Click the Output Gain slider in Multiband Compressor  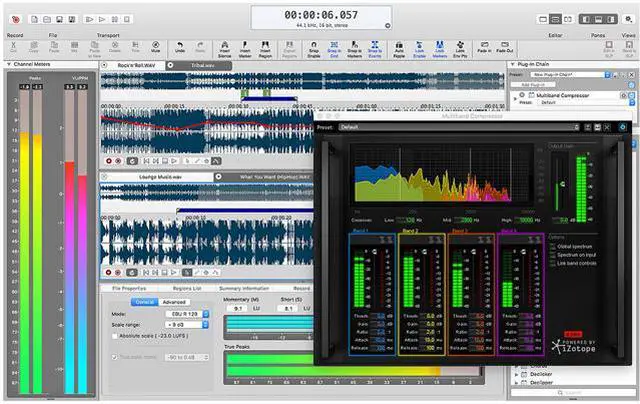pyautogui.click(x=562, y=184)
